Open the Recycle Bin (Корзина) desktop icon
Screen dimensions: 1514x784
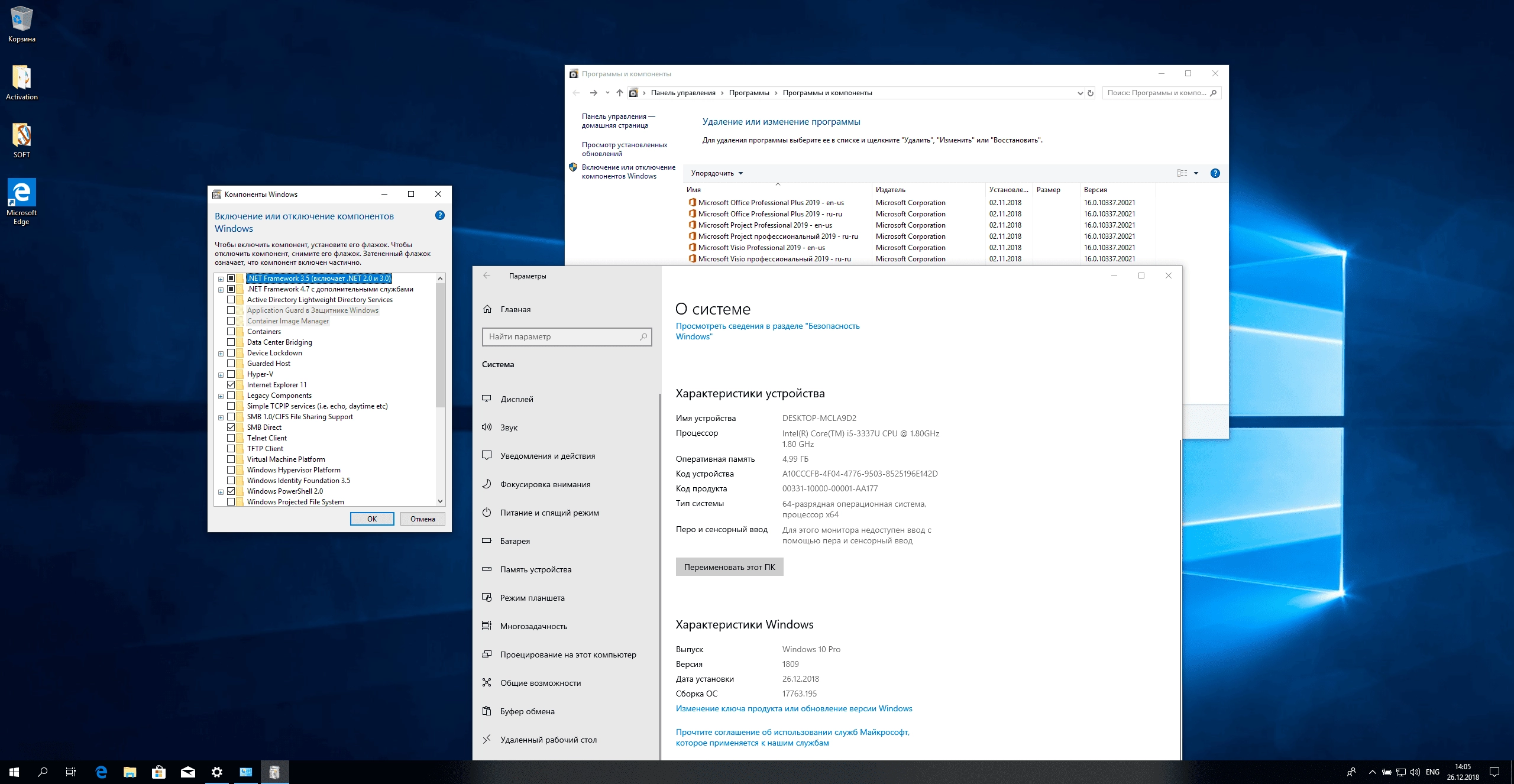(22, 24)
